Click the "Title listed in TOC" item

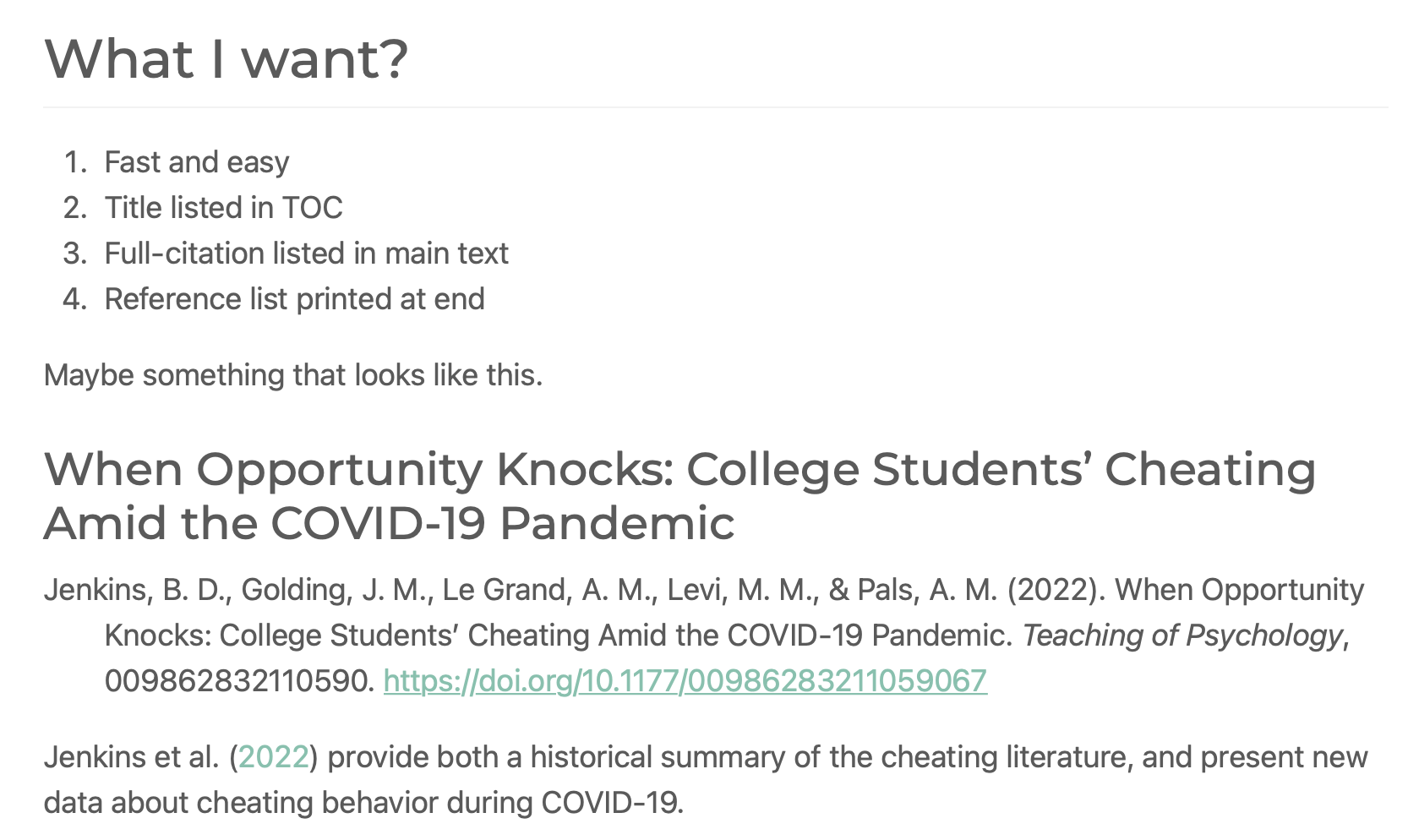223,208
